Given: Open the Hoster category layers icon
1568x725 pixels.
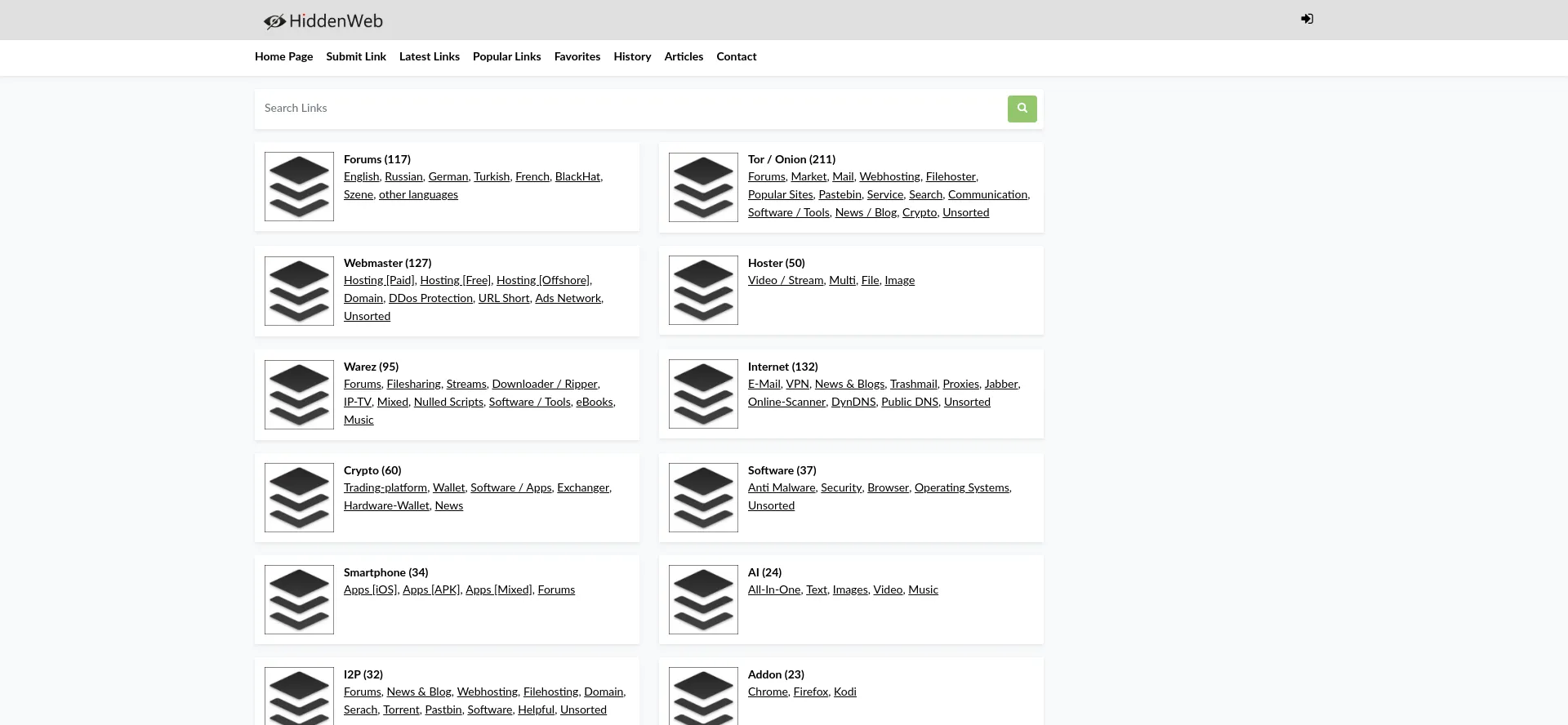Looking at the screenshot, I should [x=703, y=290].
